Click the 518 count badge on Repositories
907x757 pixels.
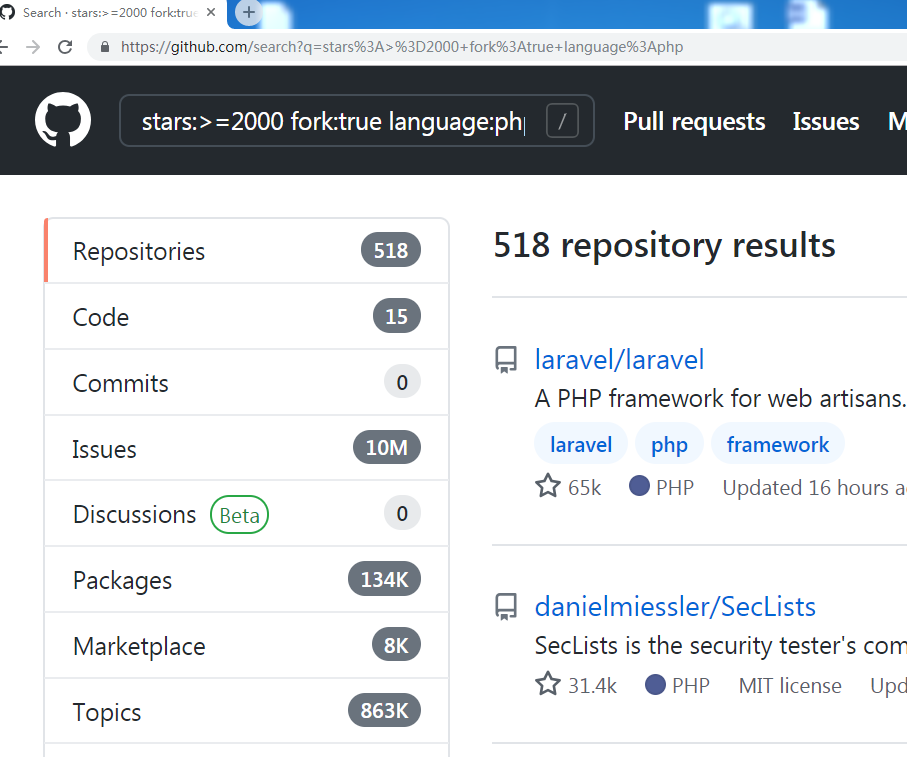click(390, 250)
